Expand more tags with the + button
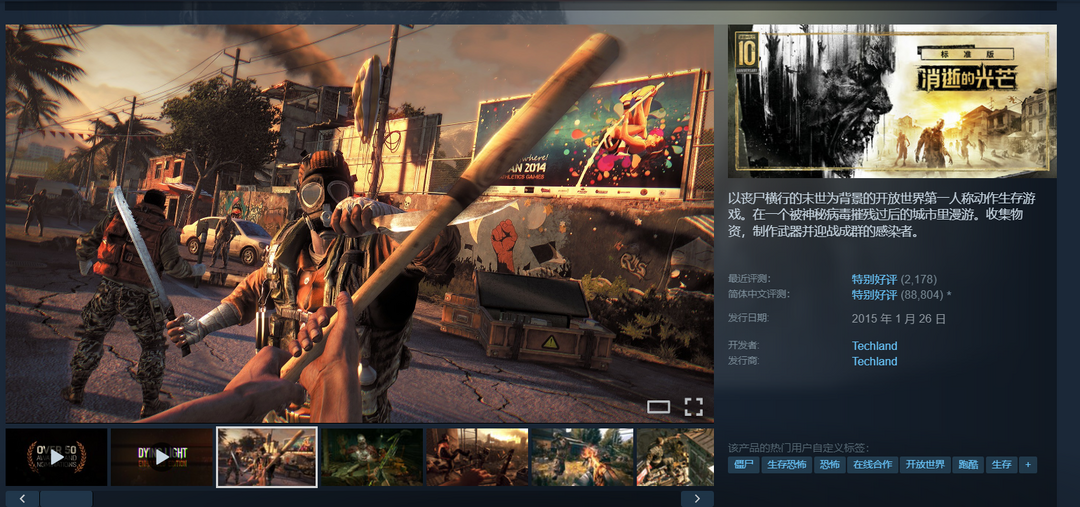This screenshot has width=1080, height=507. (x=1028, y=465)
